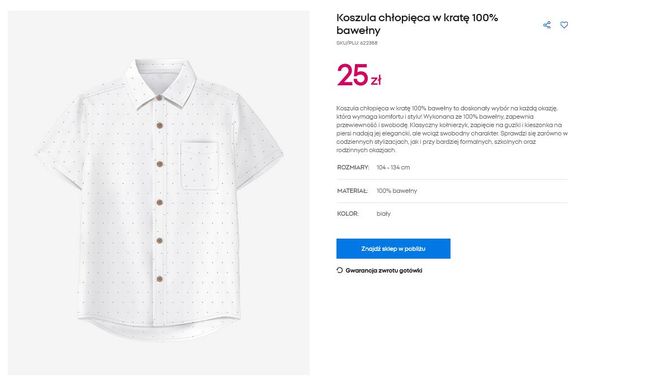Click the 104 - 134 cm size value
This screenshot has width=664, height=383.
pos(393,167)
